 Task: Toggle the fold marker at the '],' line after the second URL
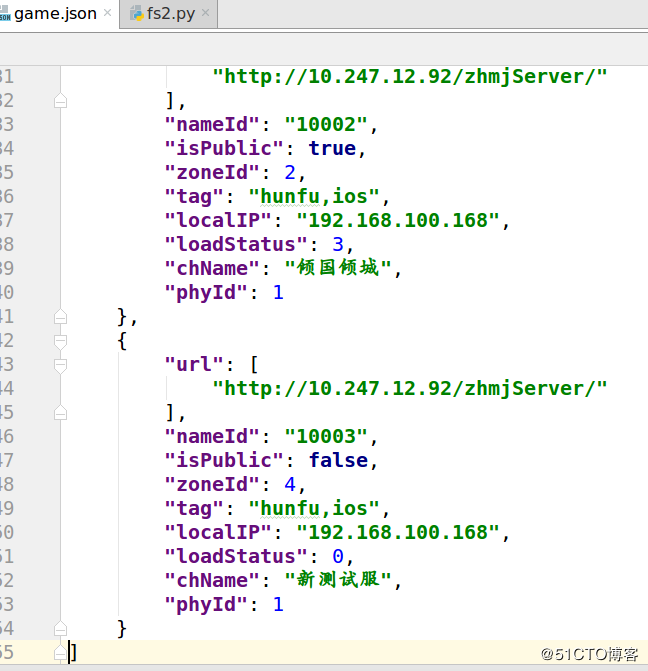(60, 413)
